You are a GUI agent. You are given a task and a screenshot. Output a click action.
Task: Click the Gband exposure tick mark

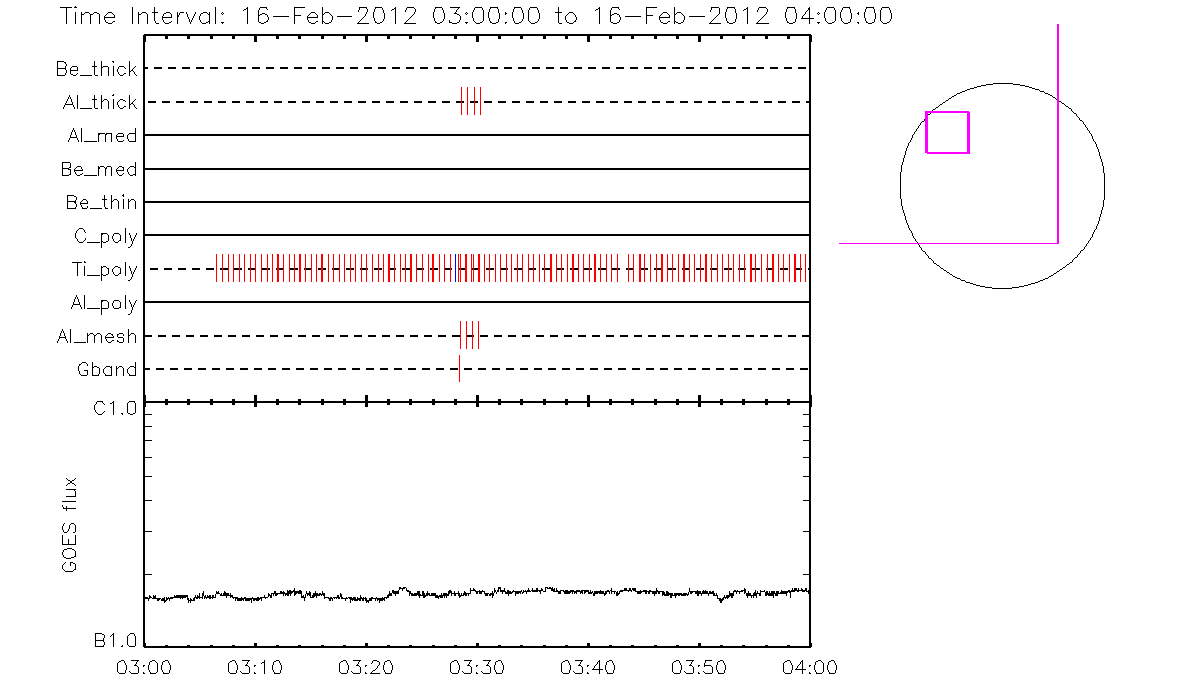459,369
